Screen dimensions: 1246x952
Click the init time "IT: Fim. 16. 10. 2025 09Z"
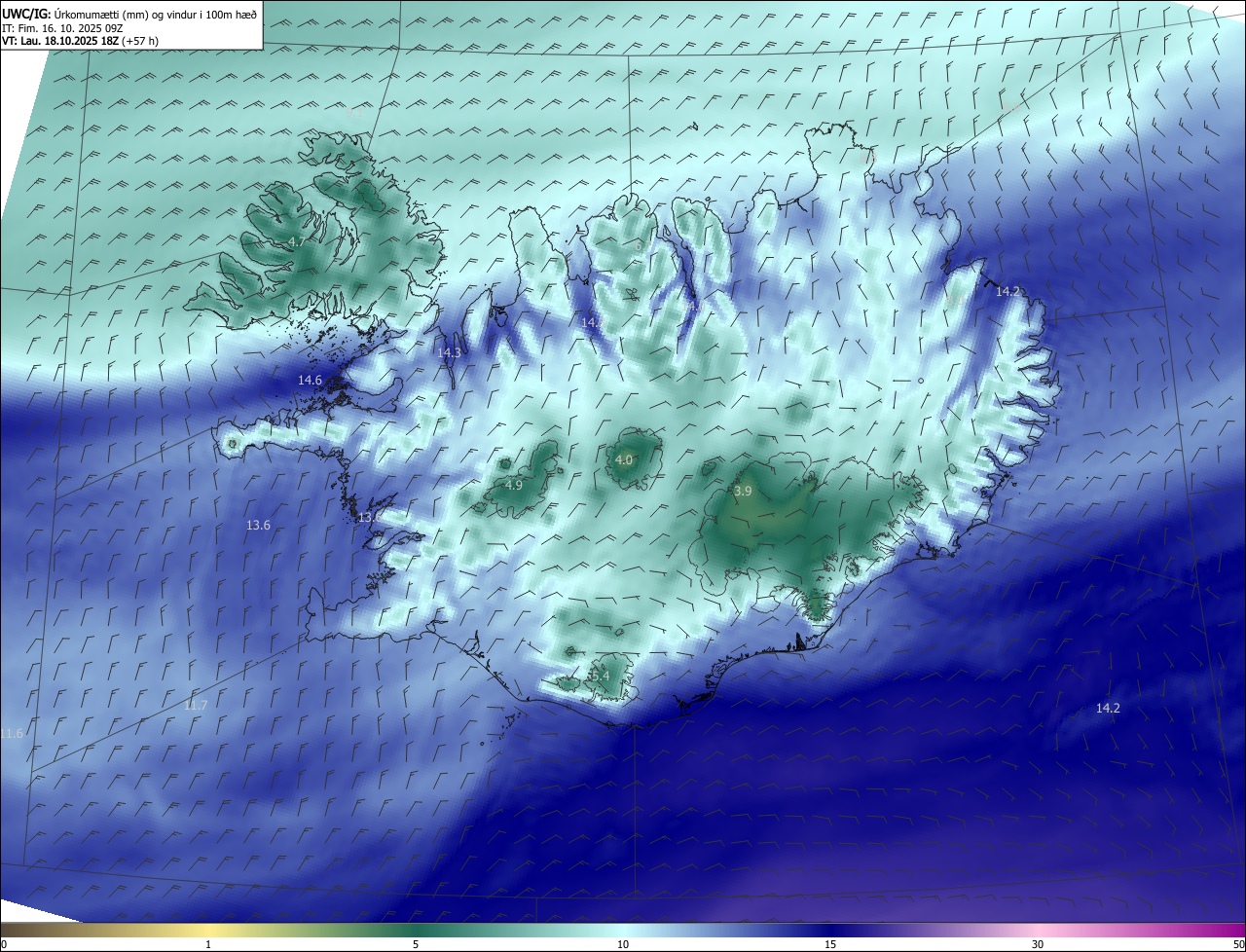pyautogui.click(x=63, y=28)
